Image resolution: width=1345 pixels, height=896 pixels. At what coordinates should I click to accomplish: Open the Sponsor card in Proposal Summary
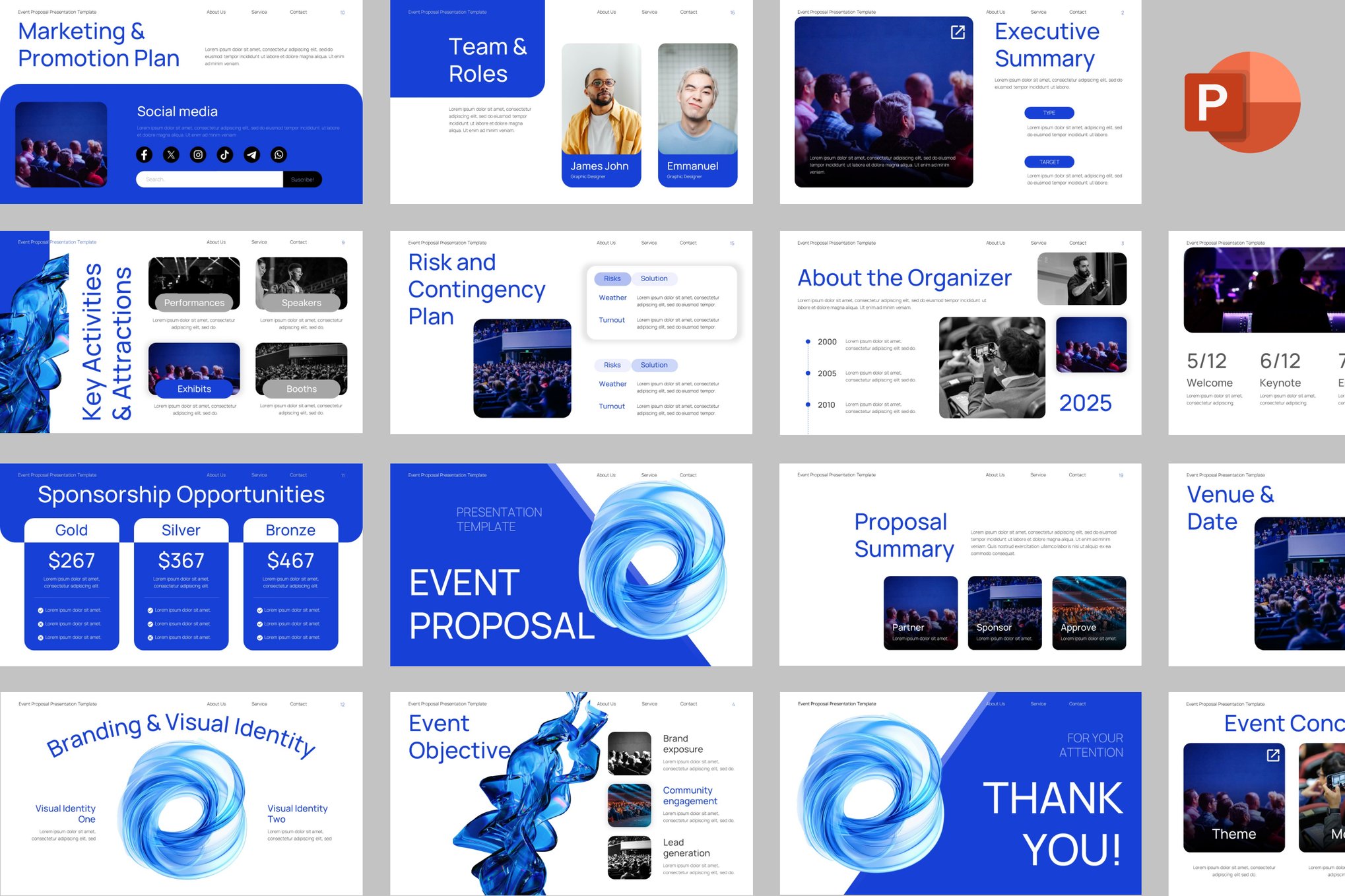[x=1004, y=613]
